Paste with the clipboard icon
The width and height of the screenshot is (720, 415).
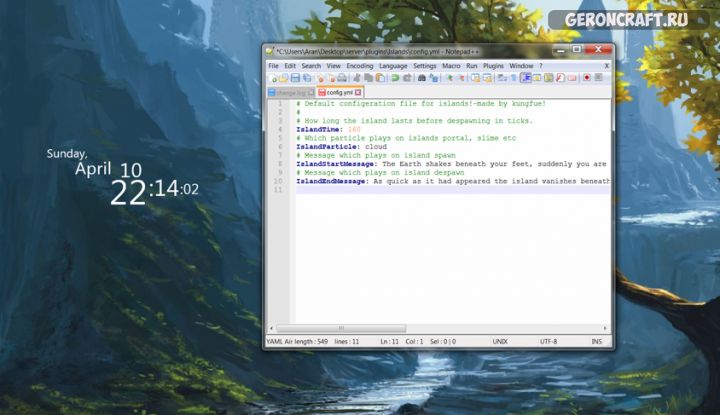[x=380, y=78]
